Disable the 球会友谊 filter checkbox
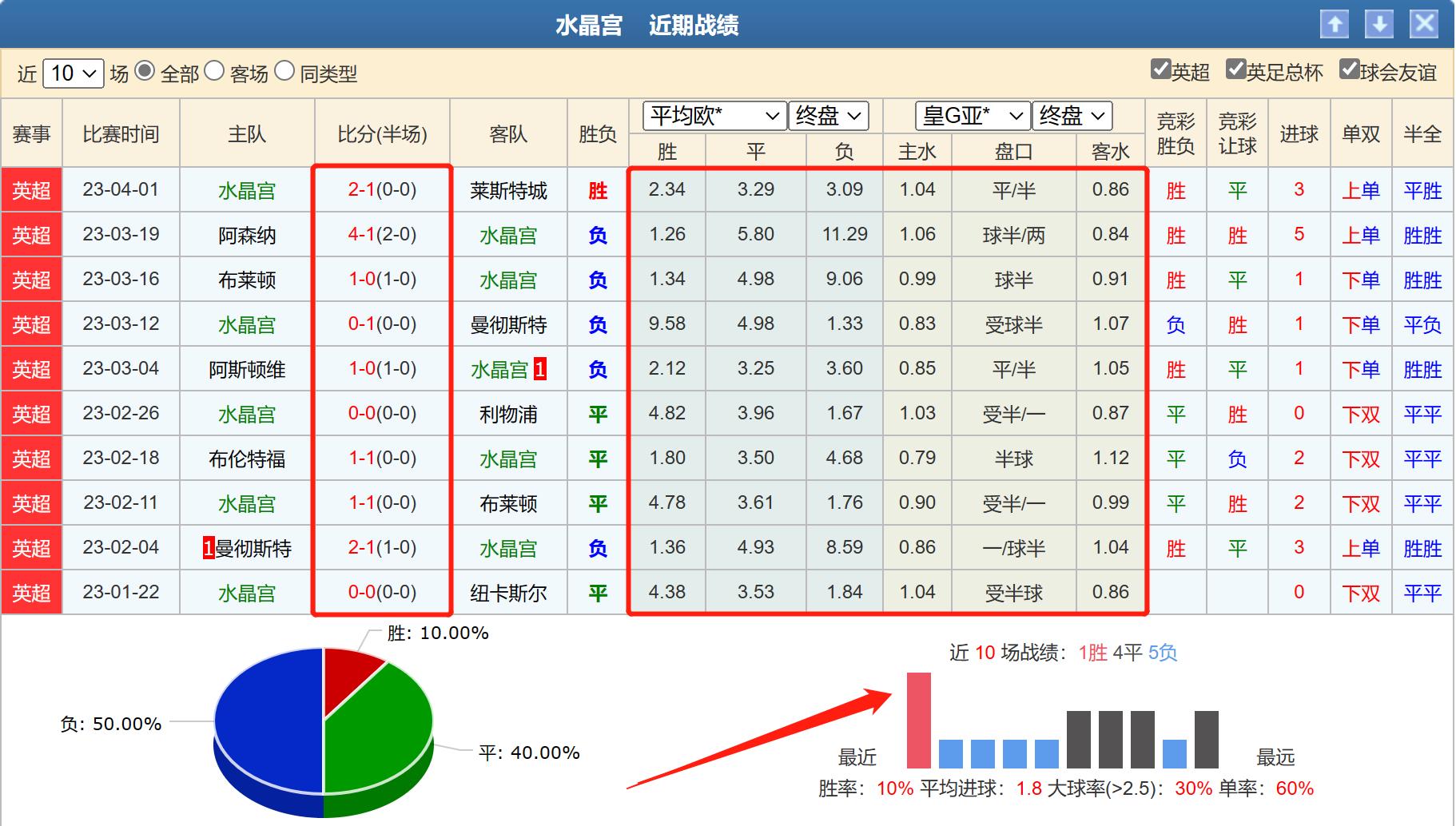The width and height of the screenshot is (1456, 826). point(1351,71)
